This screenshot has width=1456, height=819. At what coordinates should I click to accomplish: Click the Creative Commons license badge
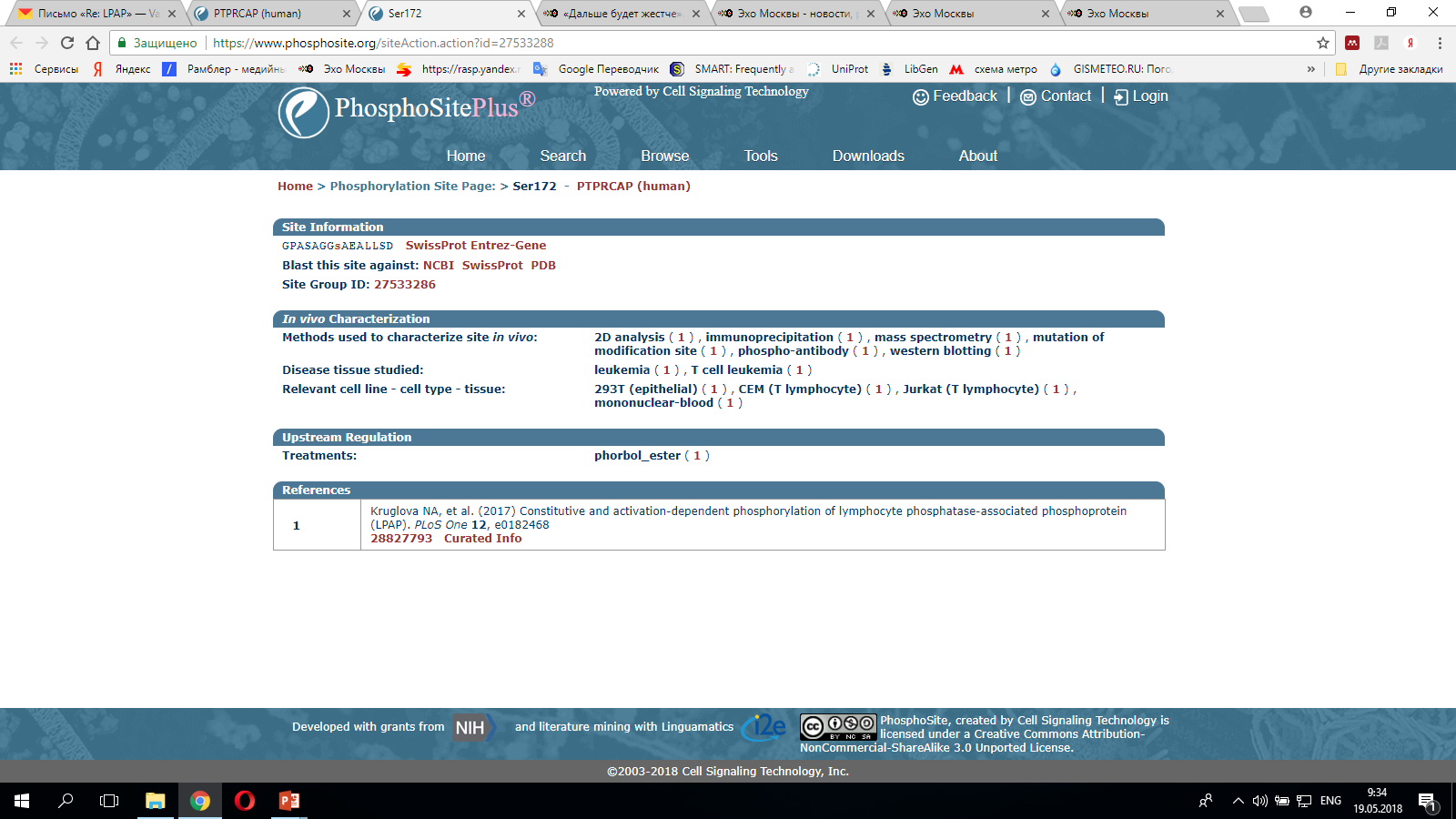[x=838, y=726]
